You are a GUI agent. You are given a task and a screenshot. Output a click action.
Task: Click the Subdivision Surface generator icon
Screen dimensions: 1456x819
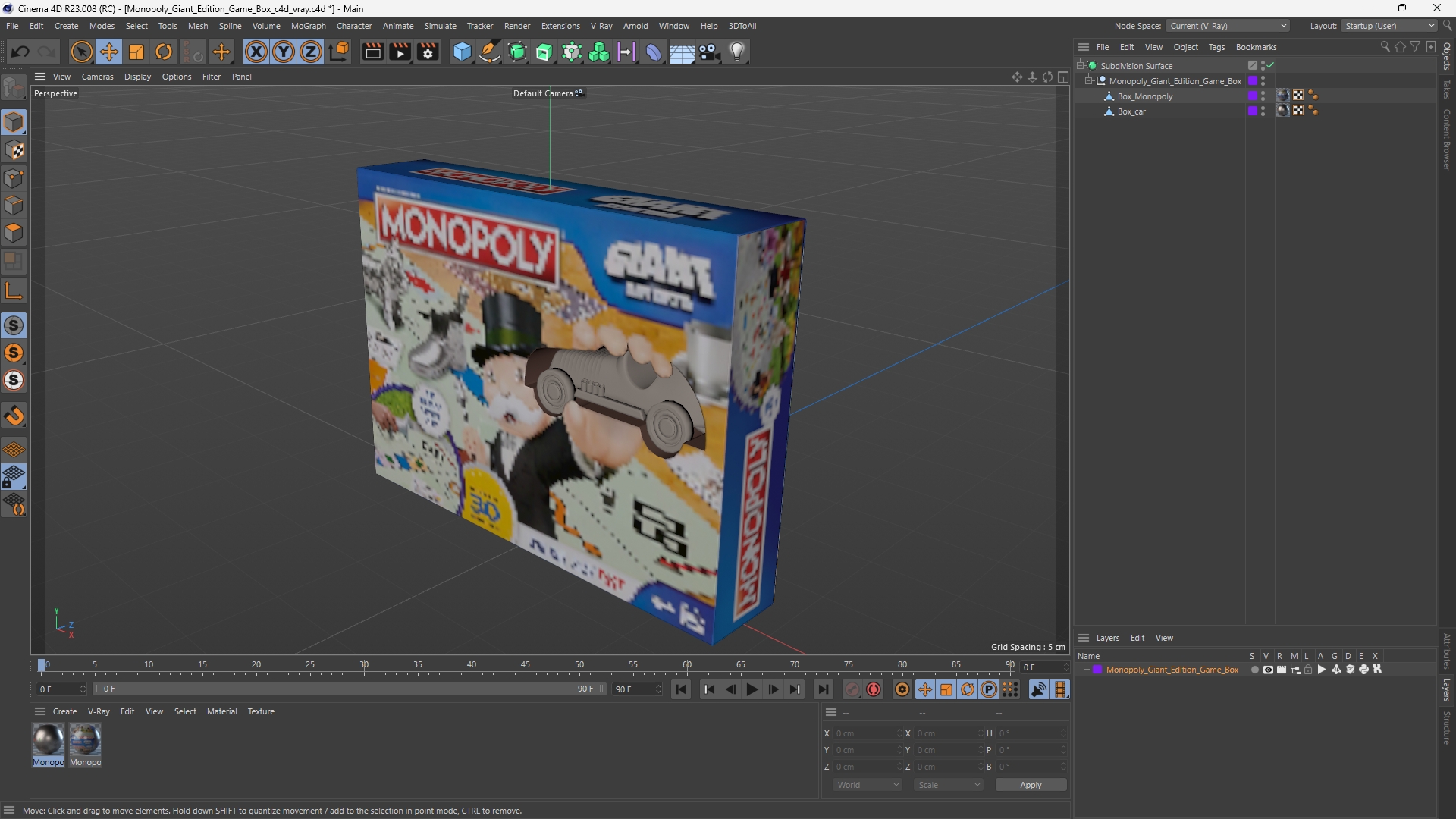tap(517, 52)
